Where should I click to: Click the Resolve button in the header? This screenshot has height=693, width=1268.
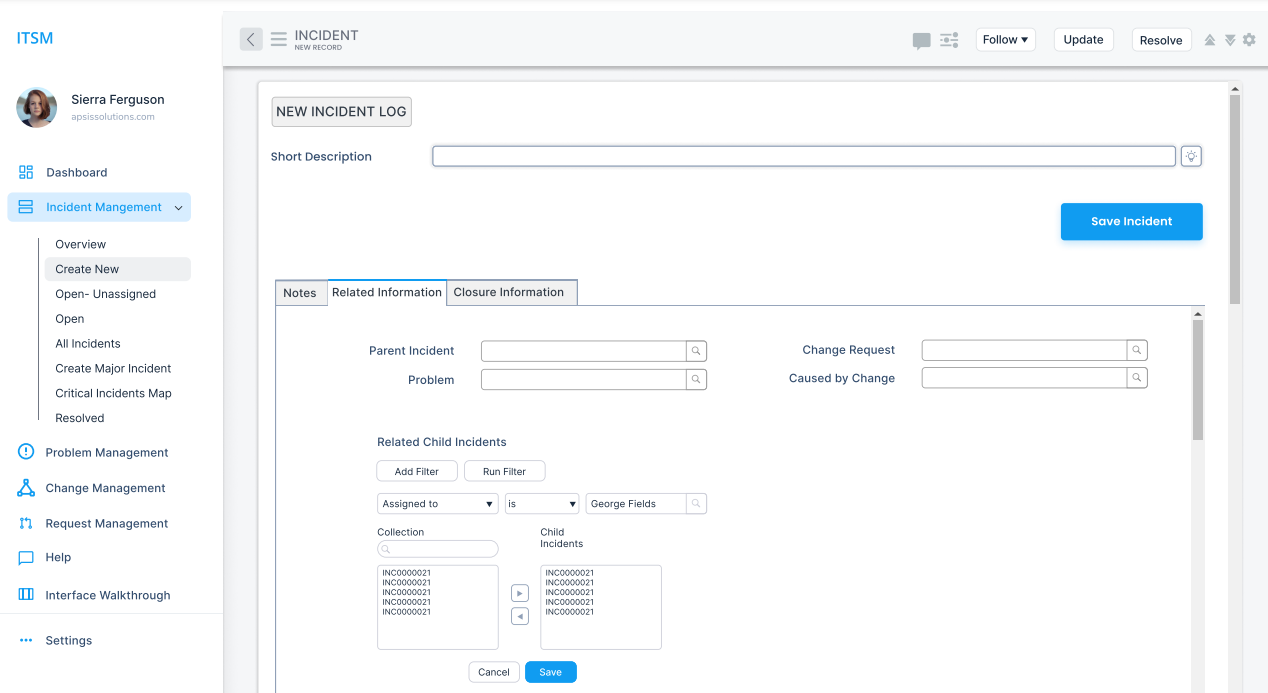click(x=1161, y=39)
